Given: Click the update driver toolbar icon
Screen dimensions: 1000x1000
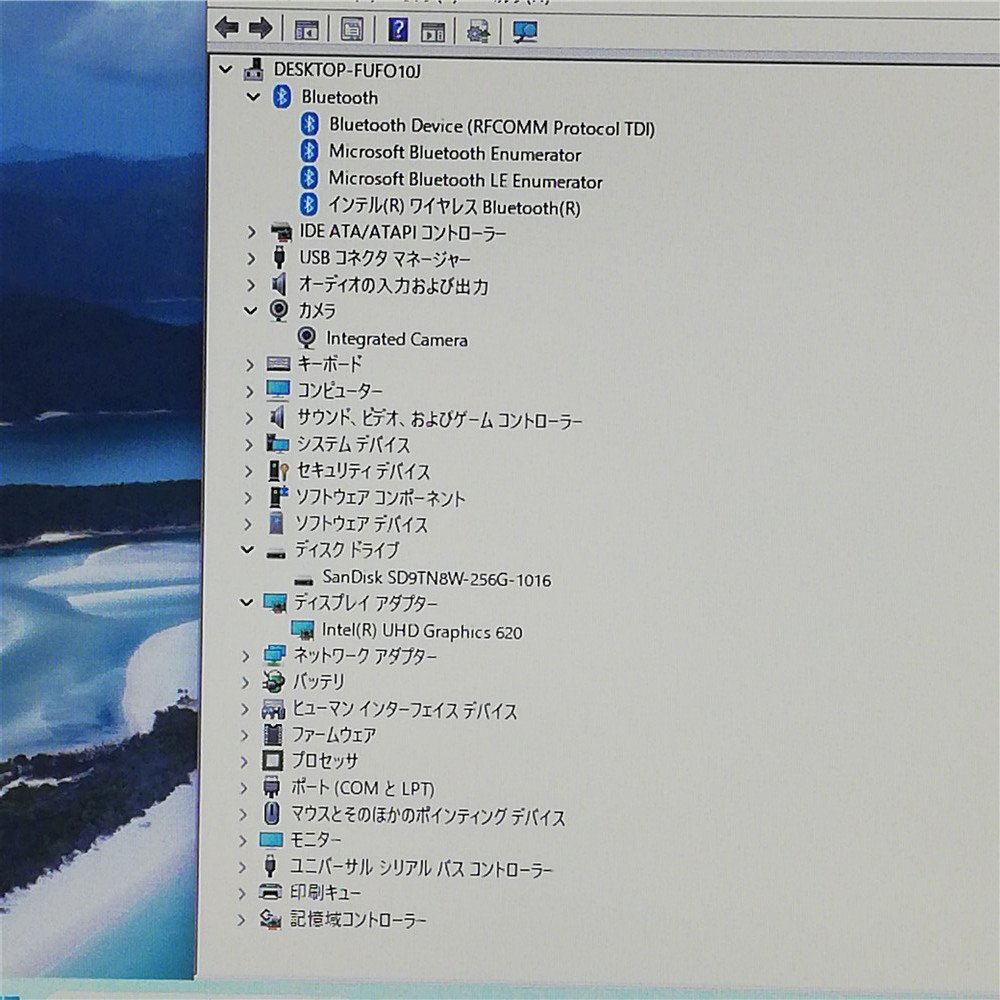Looking at the screenshot, I should 478,31.
